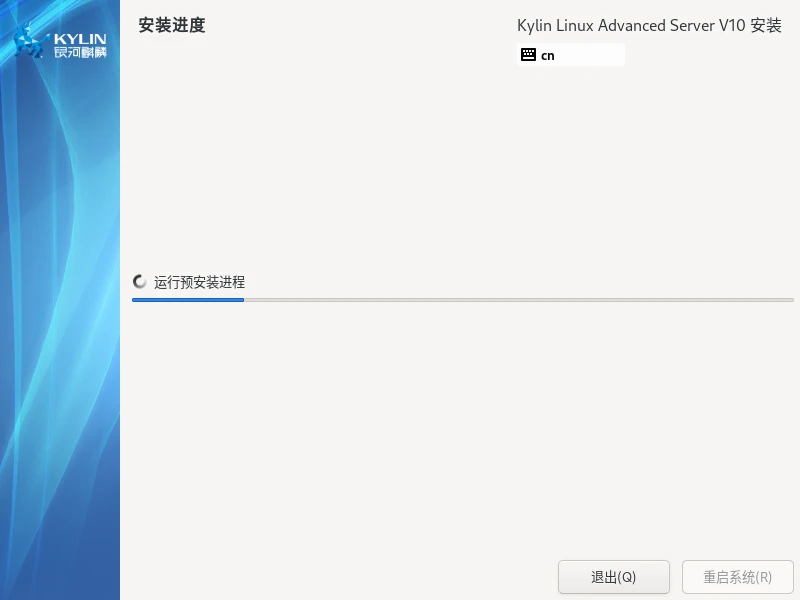Click the keyboard icon next to cn
This screenshot has height=600, width=800.
[528, 55]
